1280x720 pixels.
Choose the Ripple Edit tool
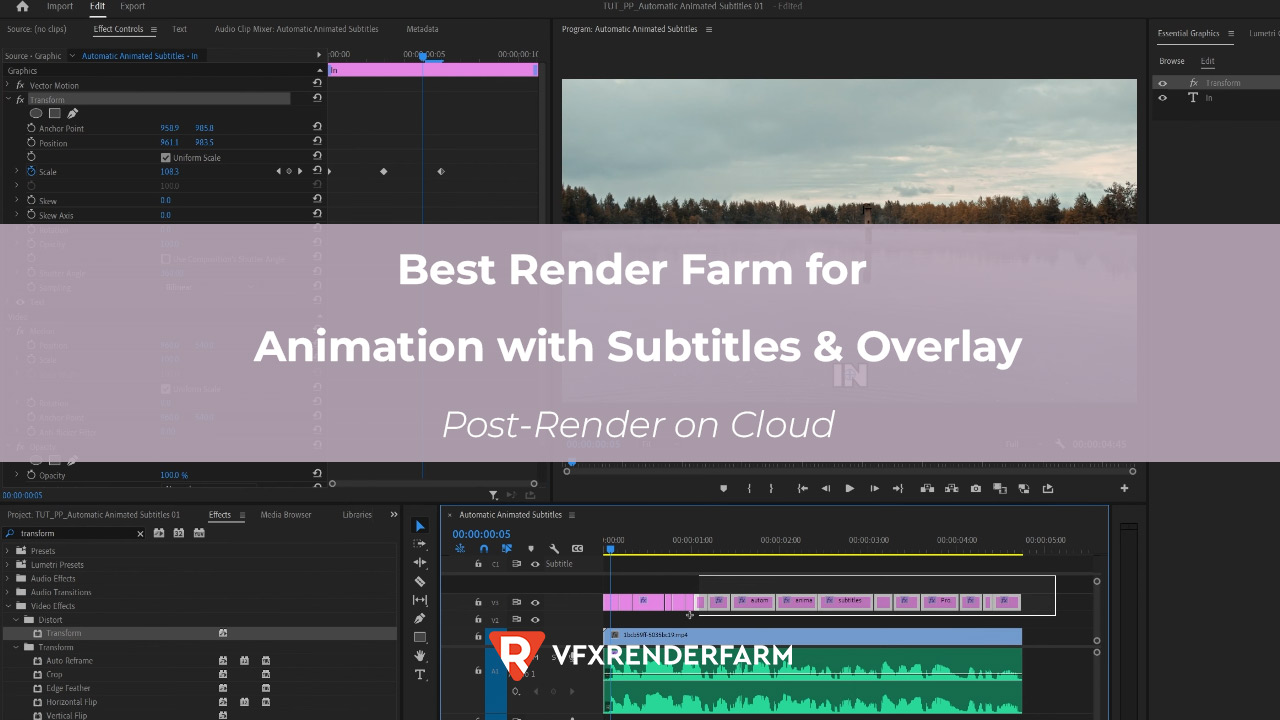click(420, 562)
